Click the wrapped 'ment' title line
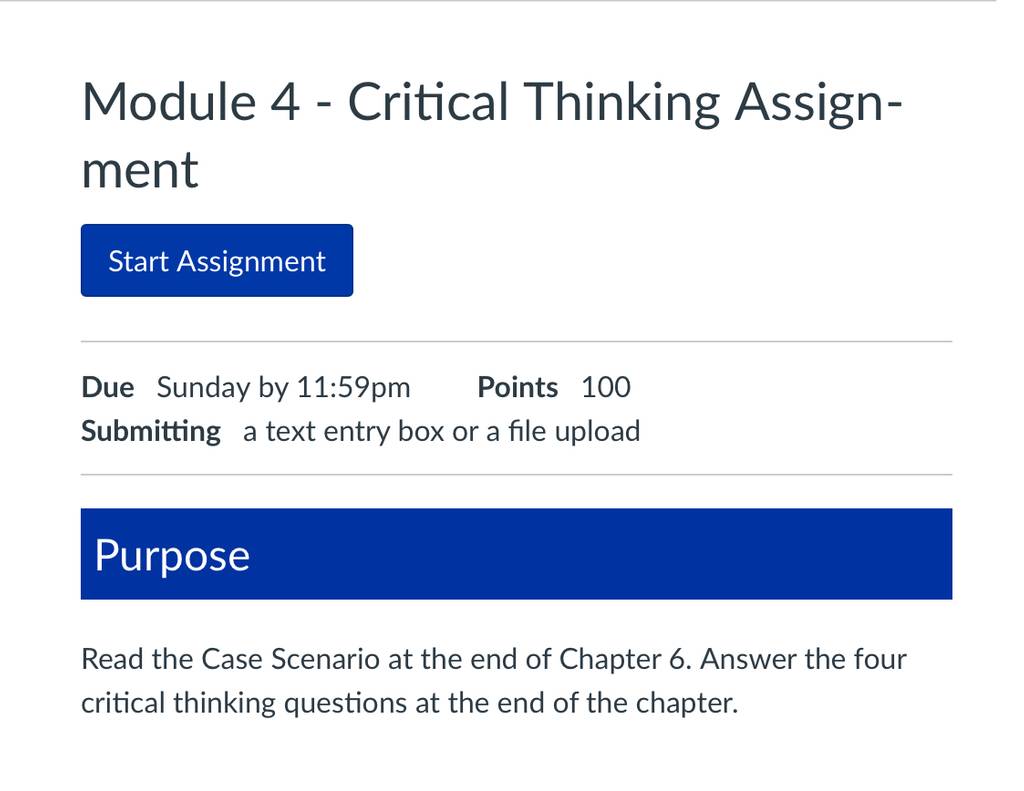This screenshot has width=1024, height=791. click(x=140, y=170)
